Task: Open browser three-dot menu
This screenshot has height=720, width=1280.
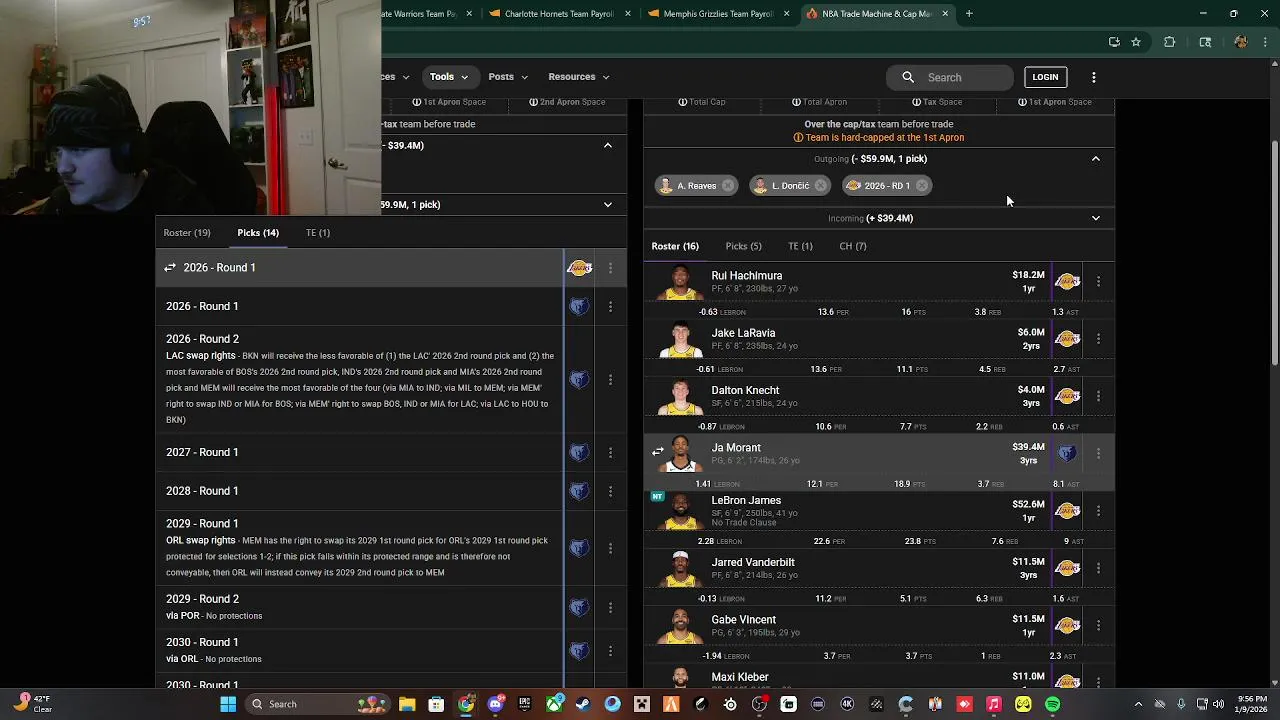Action: pos(1265,42)
